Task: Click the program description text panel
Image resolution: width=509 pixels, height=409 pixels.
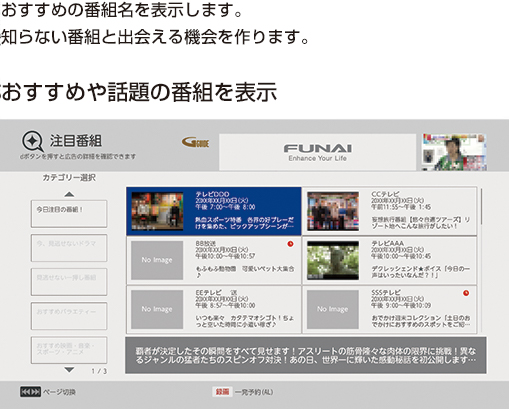Action: [306, 355]
